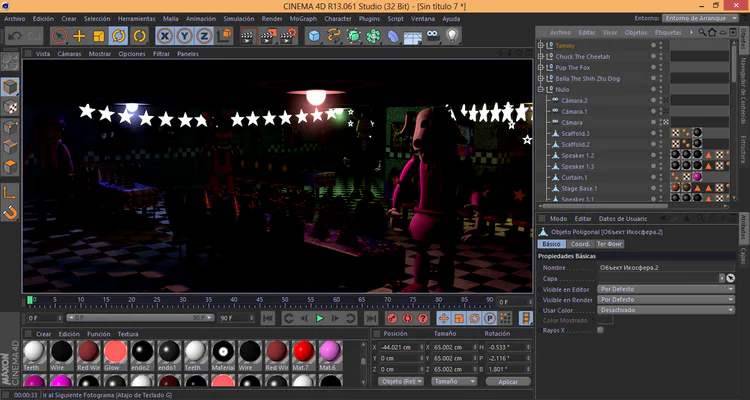The image size is (750, 400).
Task: Open the MoGraph menu
Action: pyautogui.click(x=303, y=19)
